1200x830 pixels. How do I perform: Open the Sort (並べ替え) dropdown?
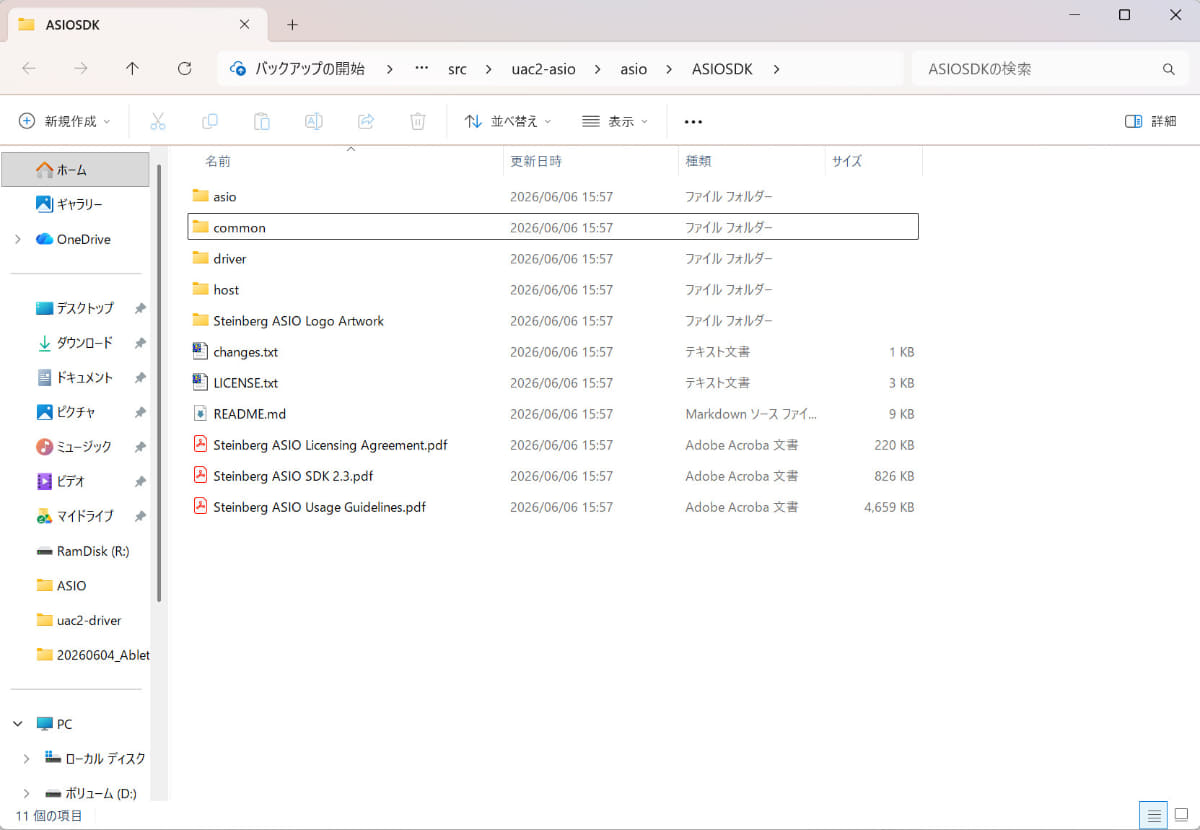click(x=508, y=121)
